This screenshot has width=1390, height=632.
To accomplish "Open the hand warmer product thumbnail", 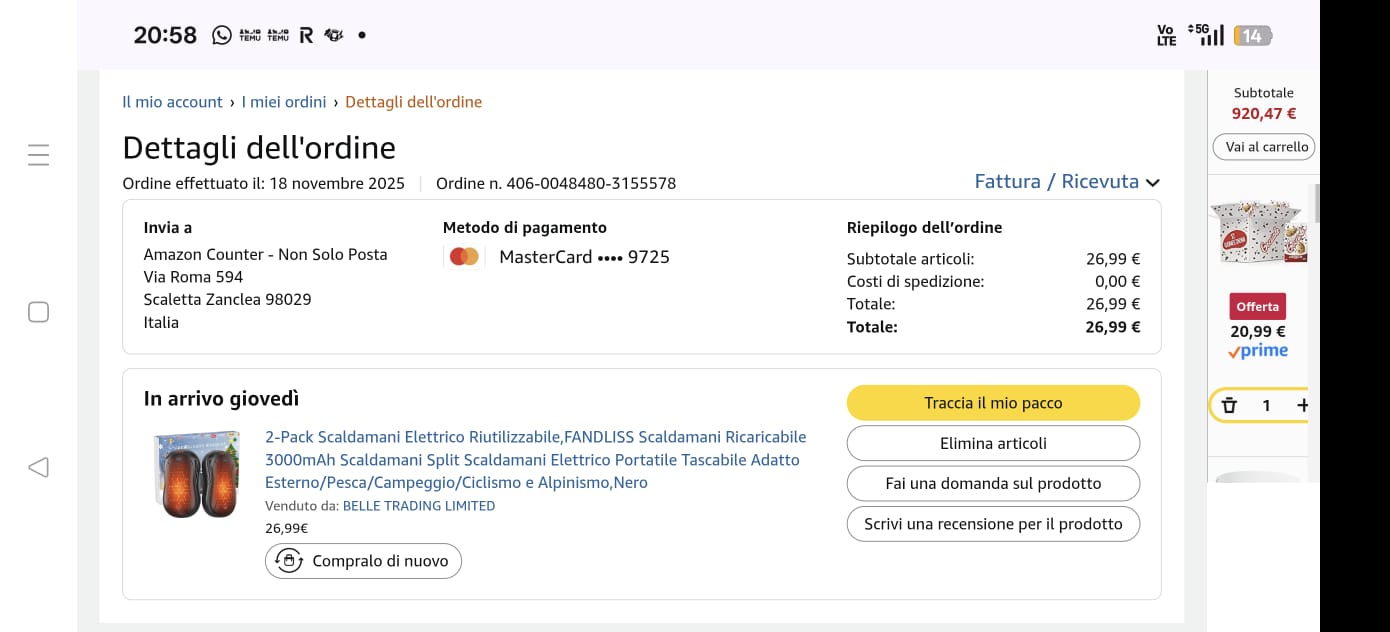I will [x=197, y=474].
